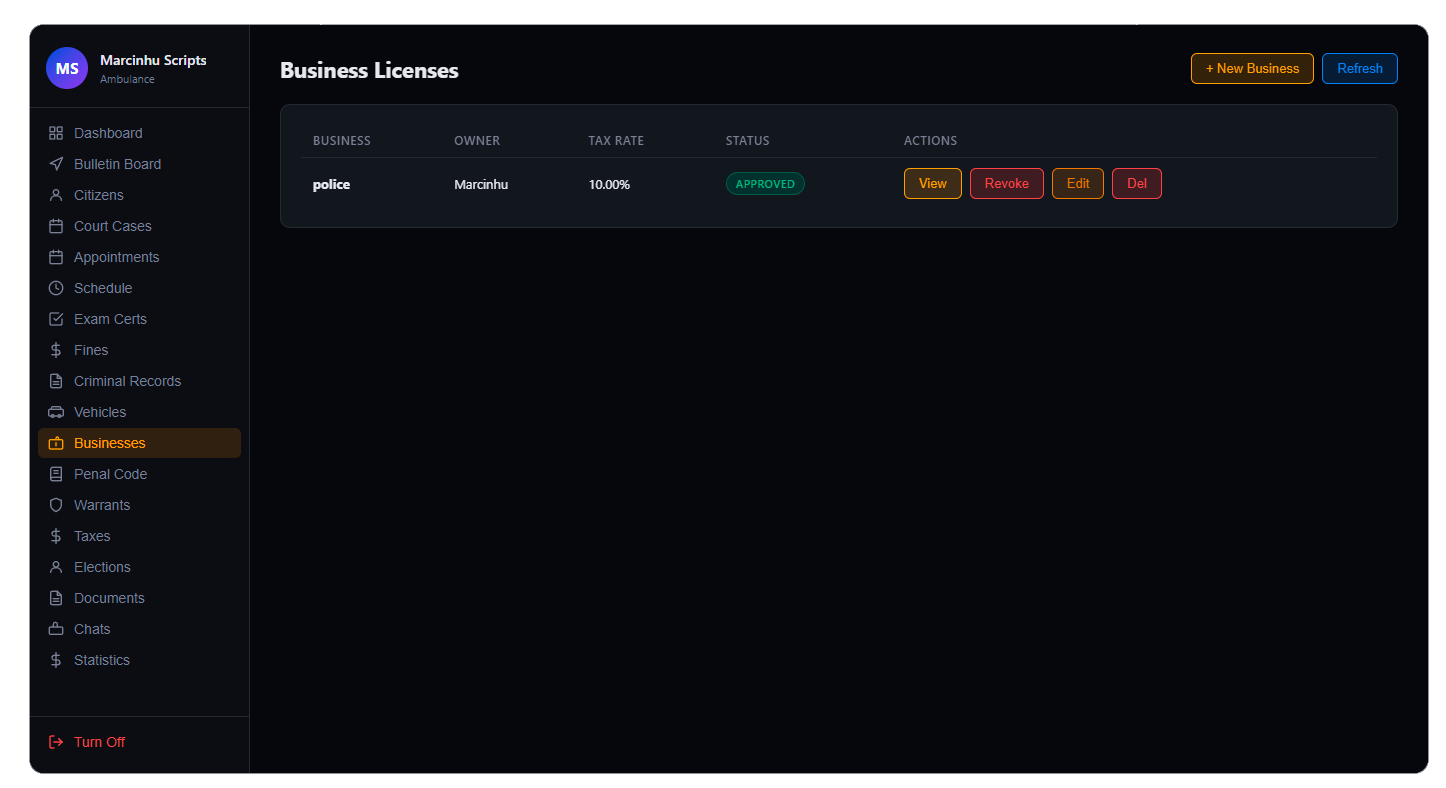The image size is (1446, 788).
Task: Refresh the business licenses list
Action: click(1359, 68)
